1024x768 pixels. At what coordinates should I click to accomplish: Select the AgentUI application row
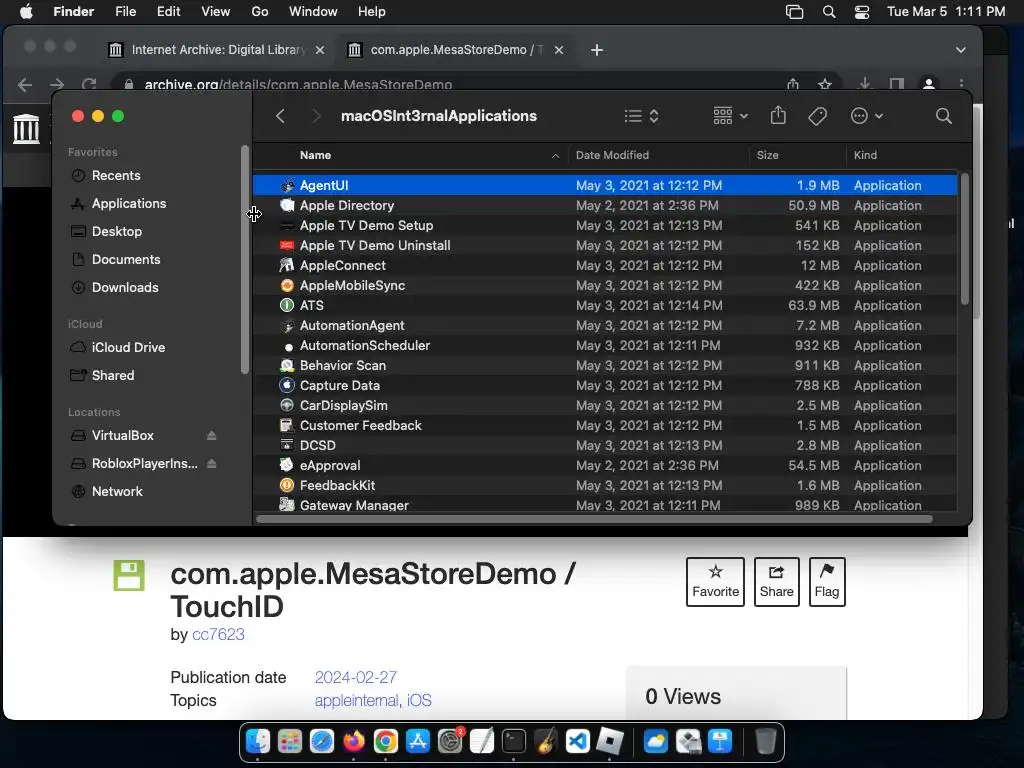pos(605,185)
